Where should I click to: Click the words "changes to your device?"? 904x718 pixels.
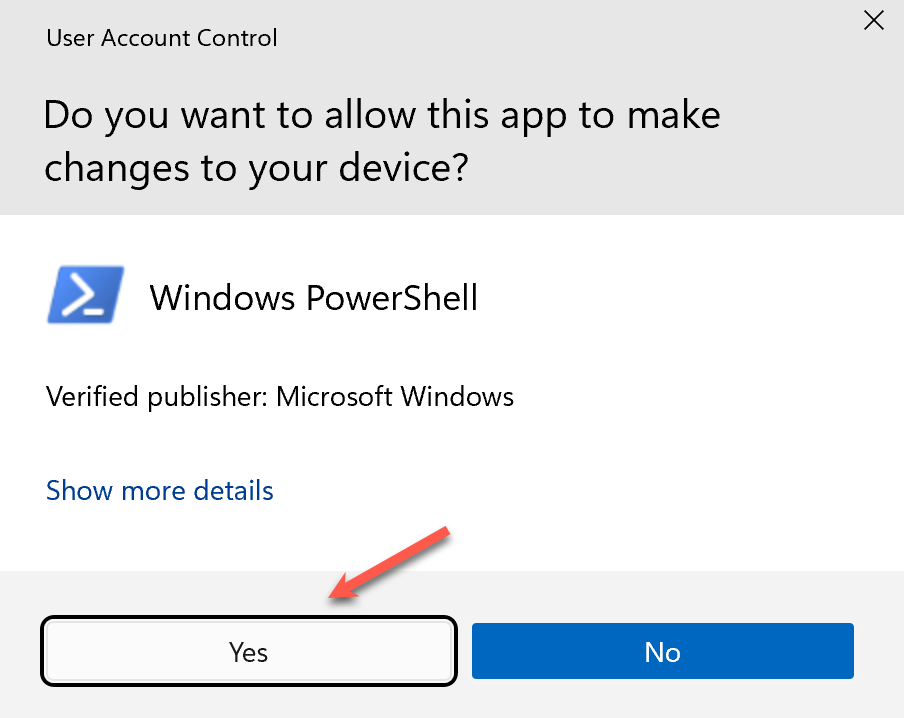[x=256, y=168]
